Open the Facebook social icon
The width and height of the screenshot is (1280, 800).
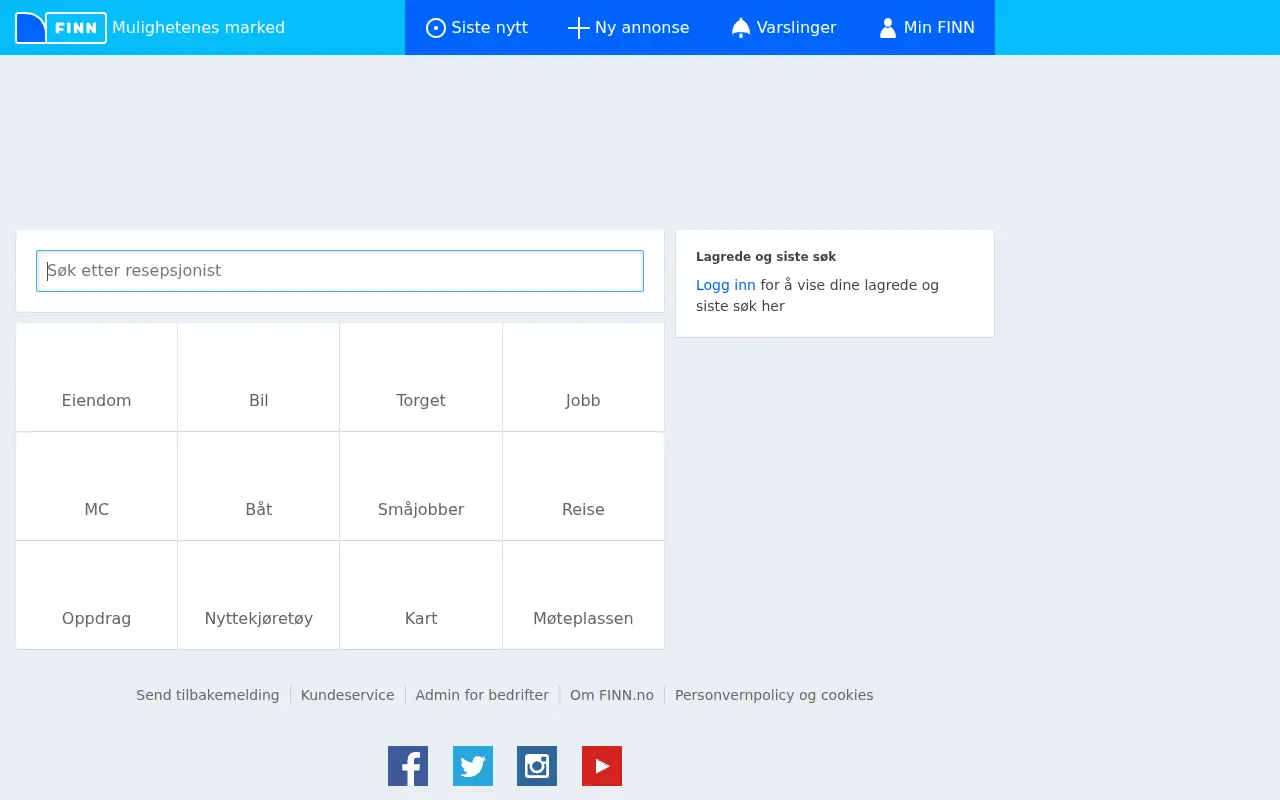pos(408,766)
